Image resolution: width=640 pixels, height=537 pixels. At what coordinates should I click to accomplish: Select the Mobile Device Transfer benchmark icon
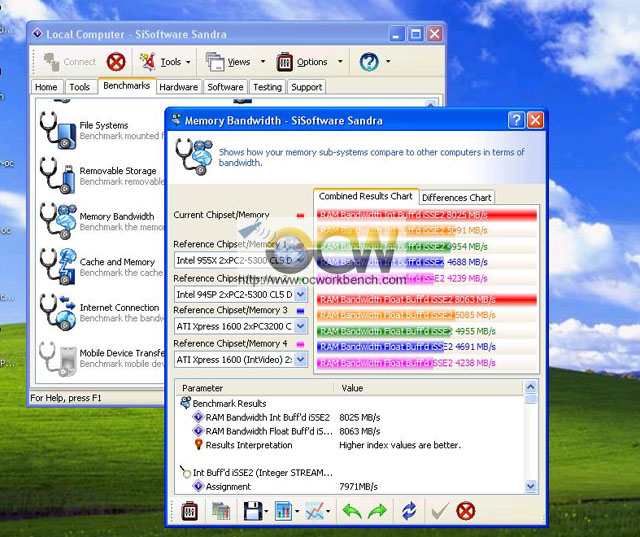(58, 358)
